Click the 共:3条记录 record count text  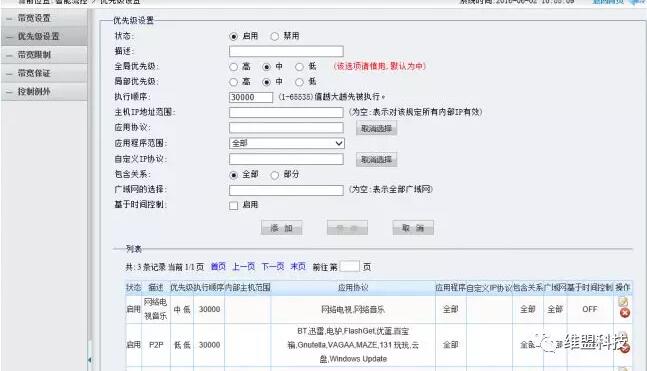146,267
